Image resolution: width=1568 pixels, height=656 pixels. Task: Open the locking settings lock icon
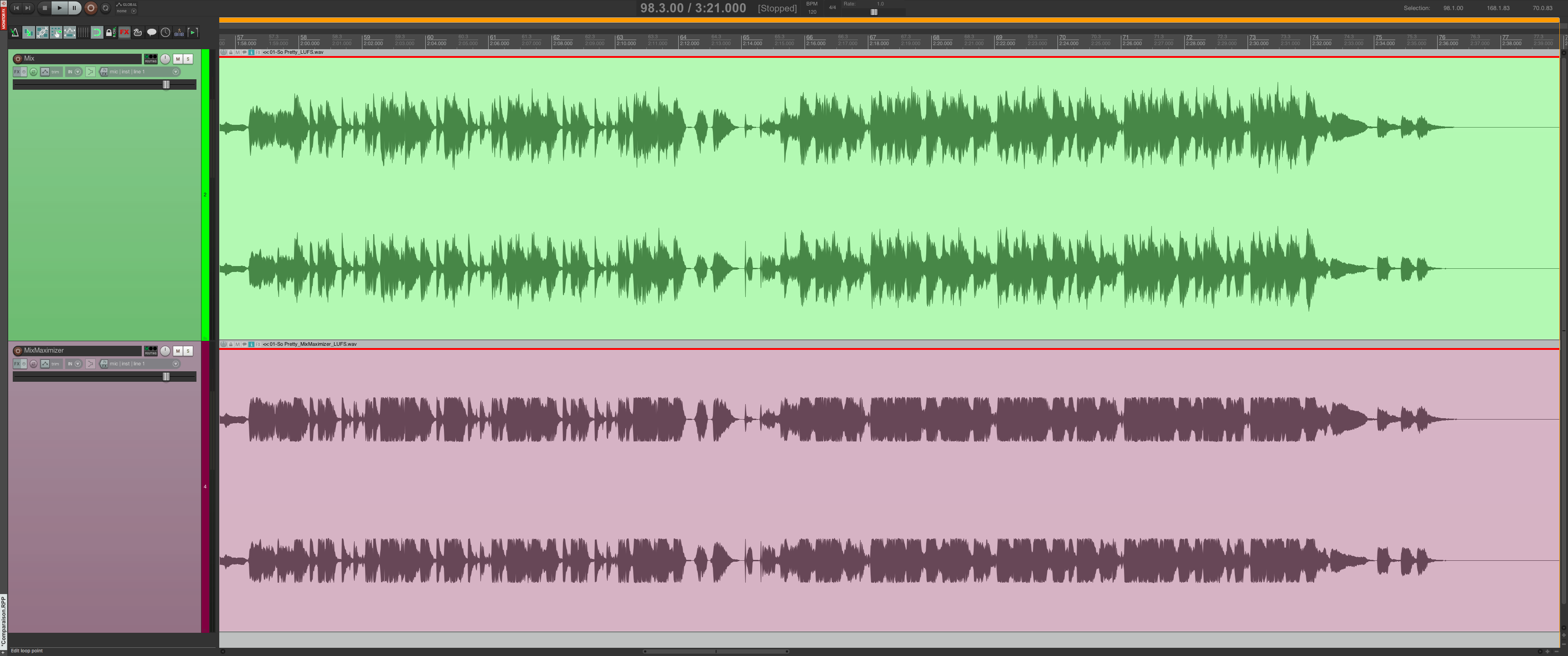pos(110,32)
